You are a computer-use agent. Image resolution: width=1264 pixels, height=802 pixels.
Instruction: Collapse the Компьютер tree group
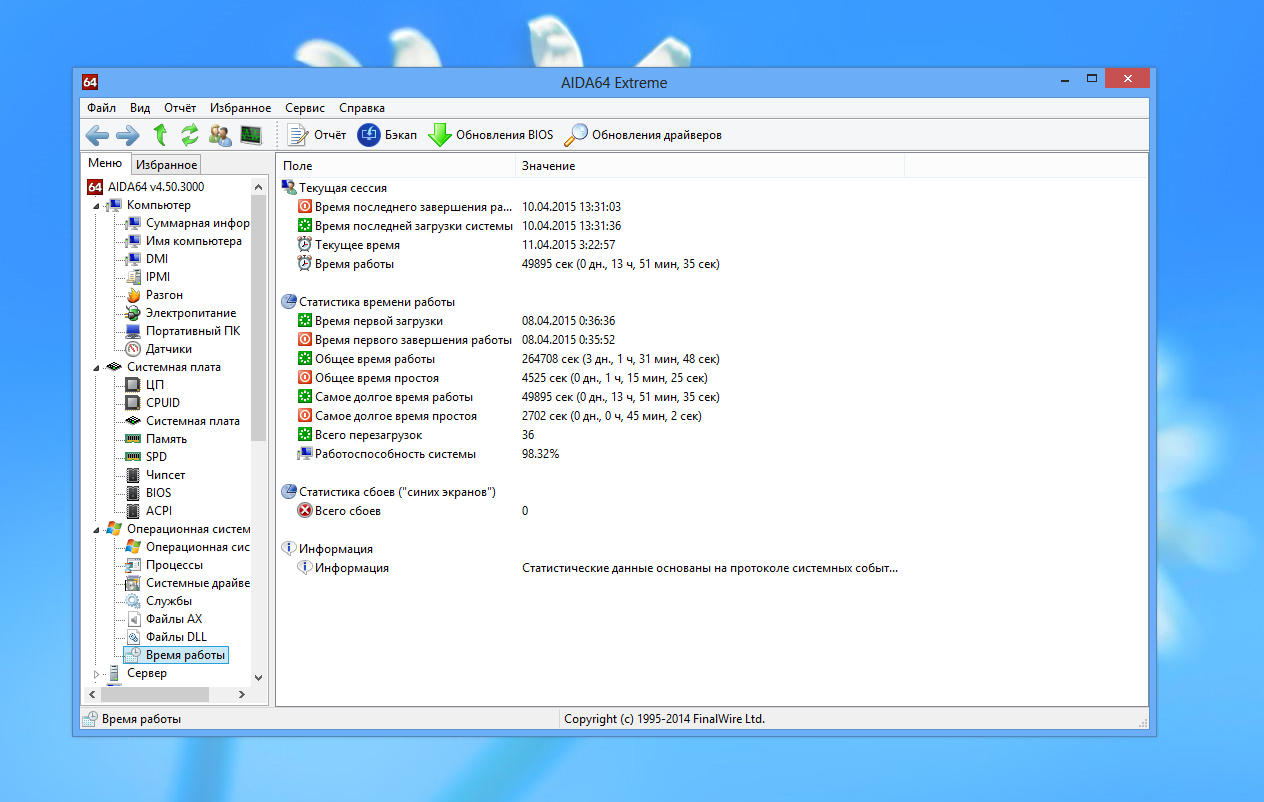tap(96, 206)
